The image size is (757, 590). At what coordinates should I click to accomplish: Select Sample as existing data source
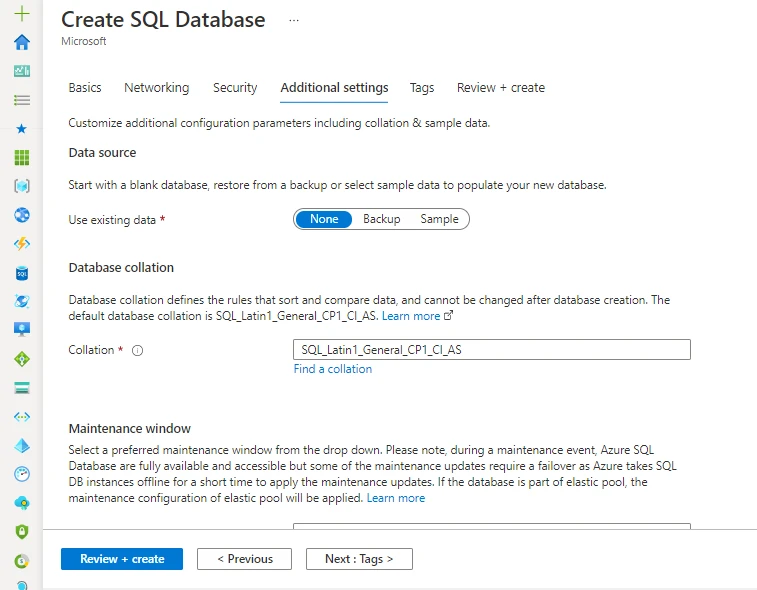(x=439, y=219)
